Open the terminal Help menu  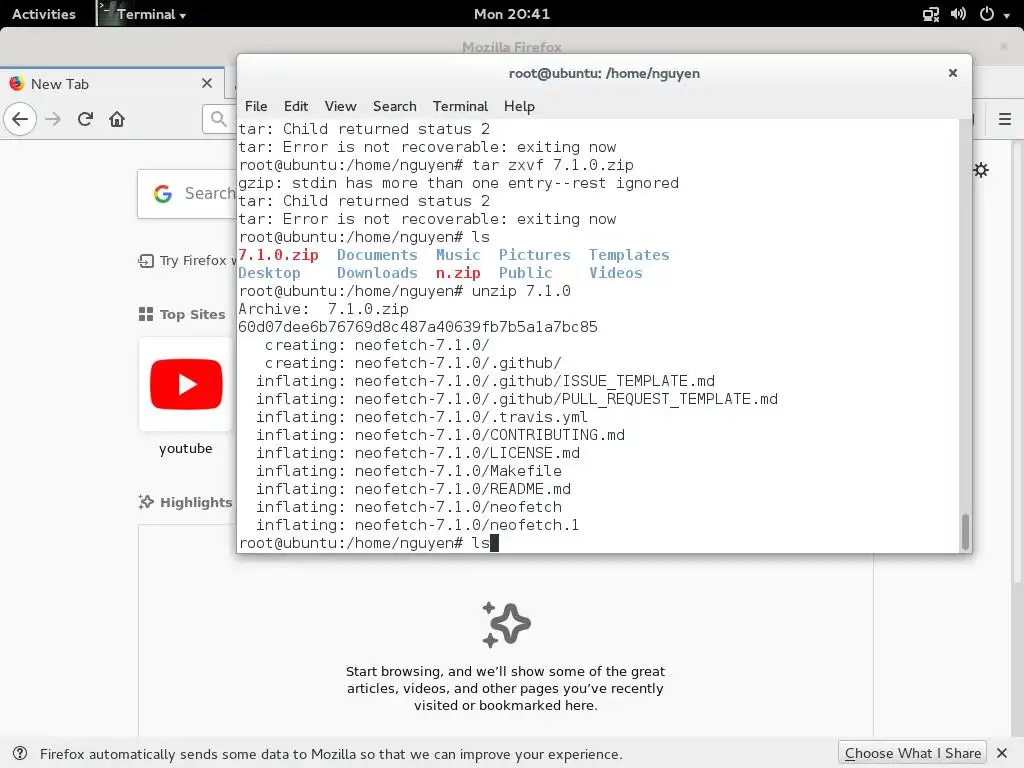pyautogui.click(x=519, y=106)
